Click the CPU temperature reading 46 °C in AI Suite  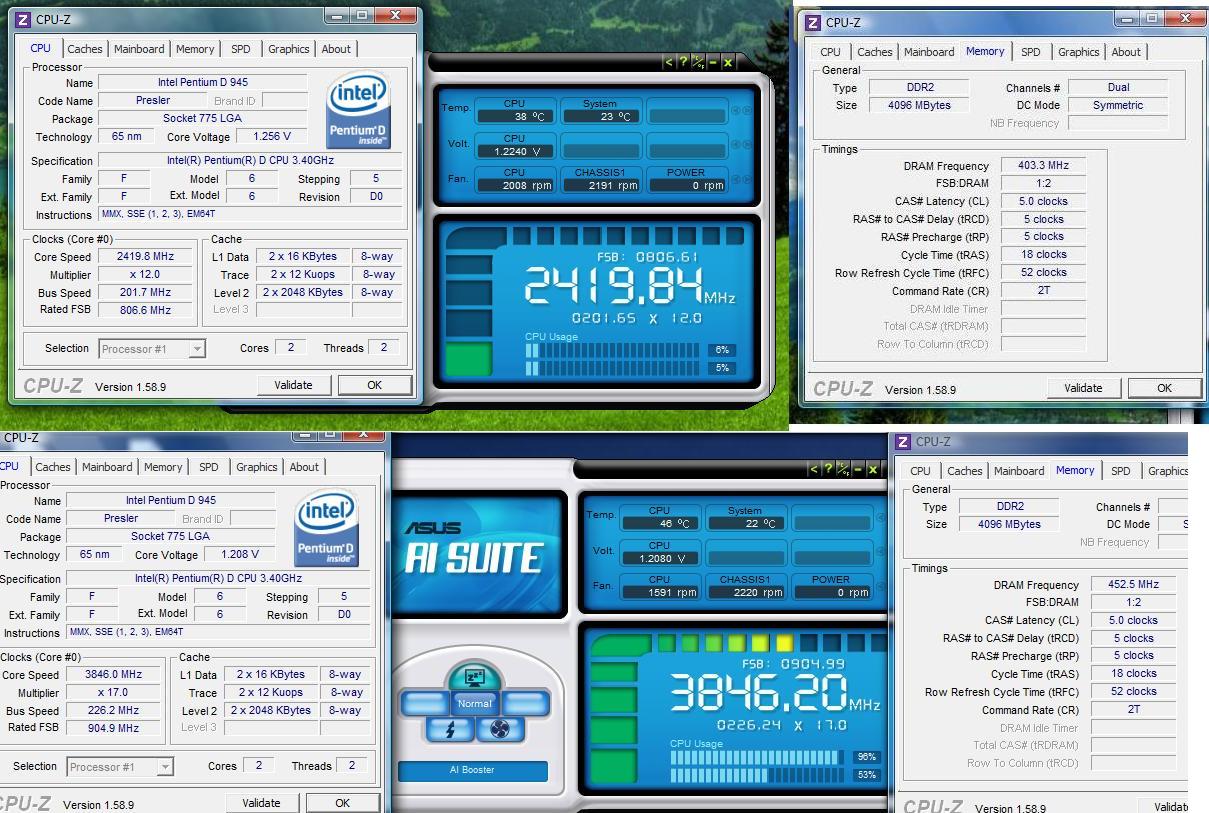click(x=660, y=523)
